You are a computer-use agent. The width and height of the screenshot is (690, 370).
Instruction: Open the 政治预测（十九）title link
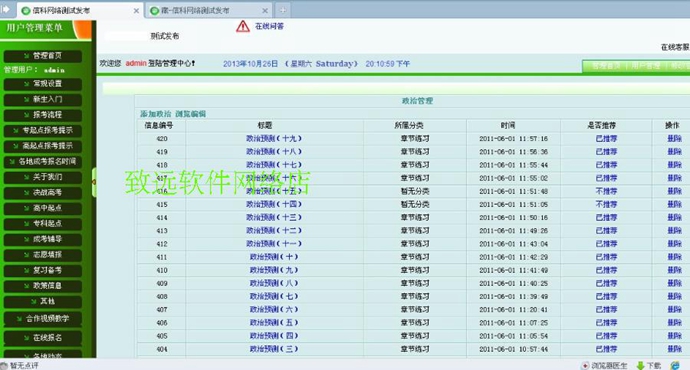click(274, 139)
